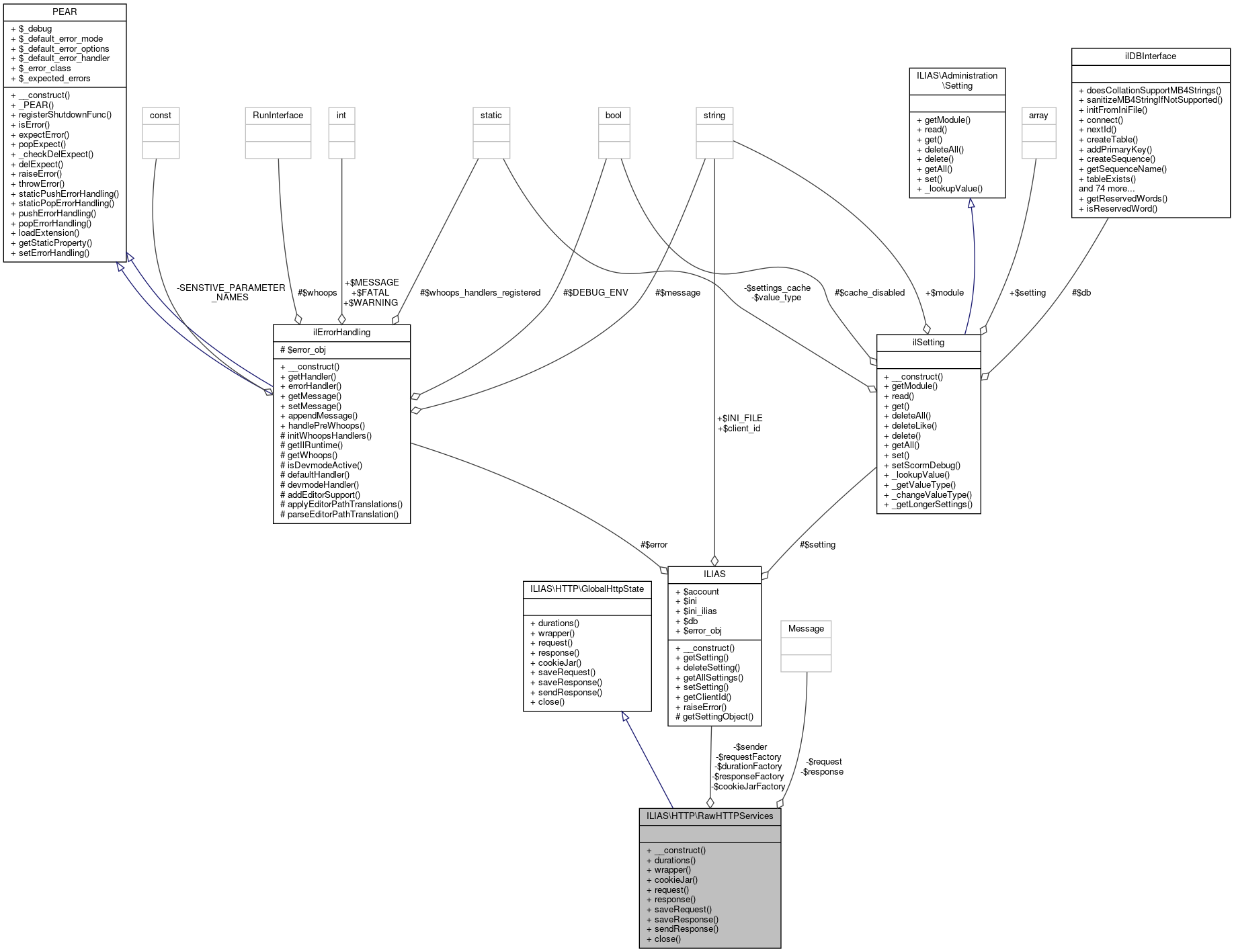This screenshot has height=952, width=1234.
Task: Click '+ __construct()' in RawHTTPServices
Action: (x=676, y=851)
